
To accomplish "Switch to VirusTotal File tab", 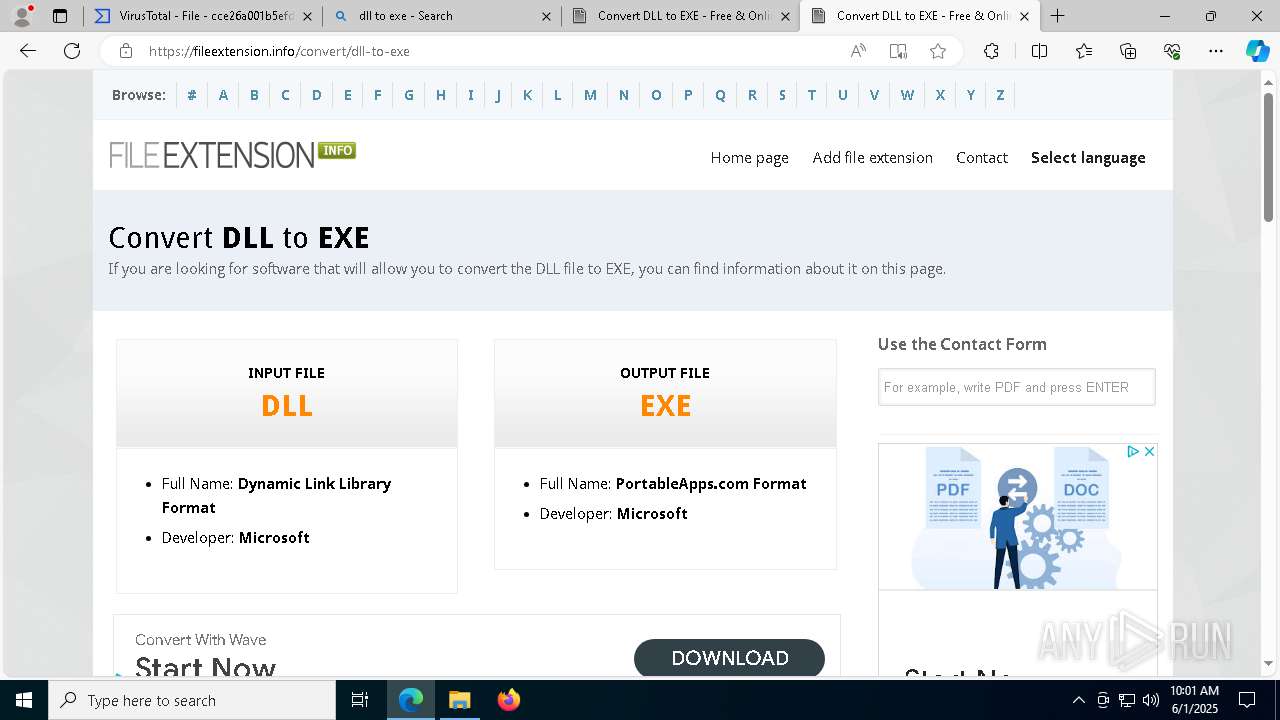I will [202, 16].
